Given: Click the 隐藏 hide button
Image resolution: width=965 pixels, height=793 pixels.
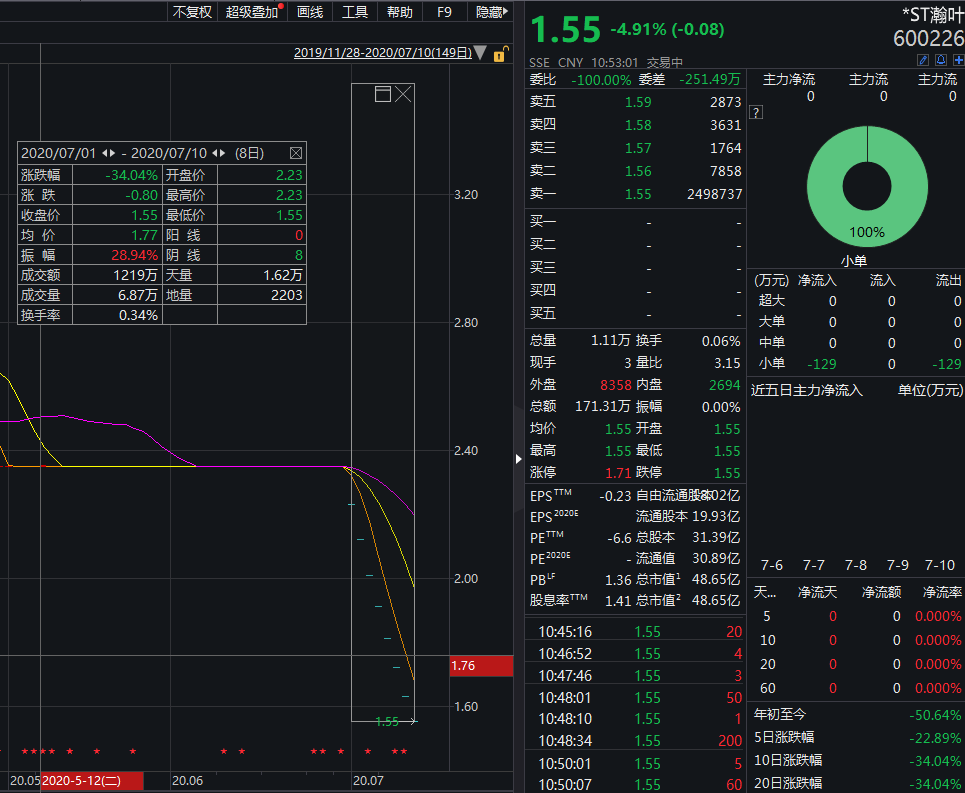Looking at the screenshot, I should (x=490, y=12).
